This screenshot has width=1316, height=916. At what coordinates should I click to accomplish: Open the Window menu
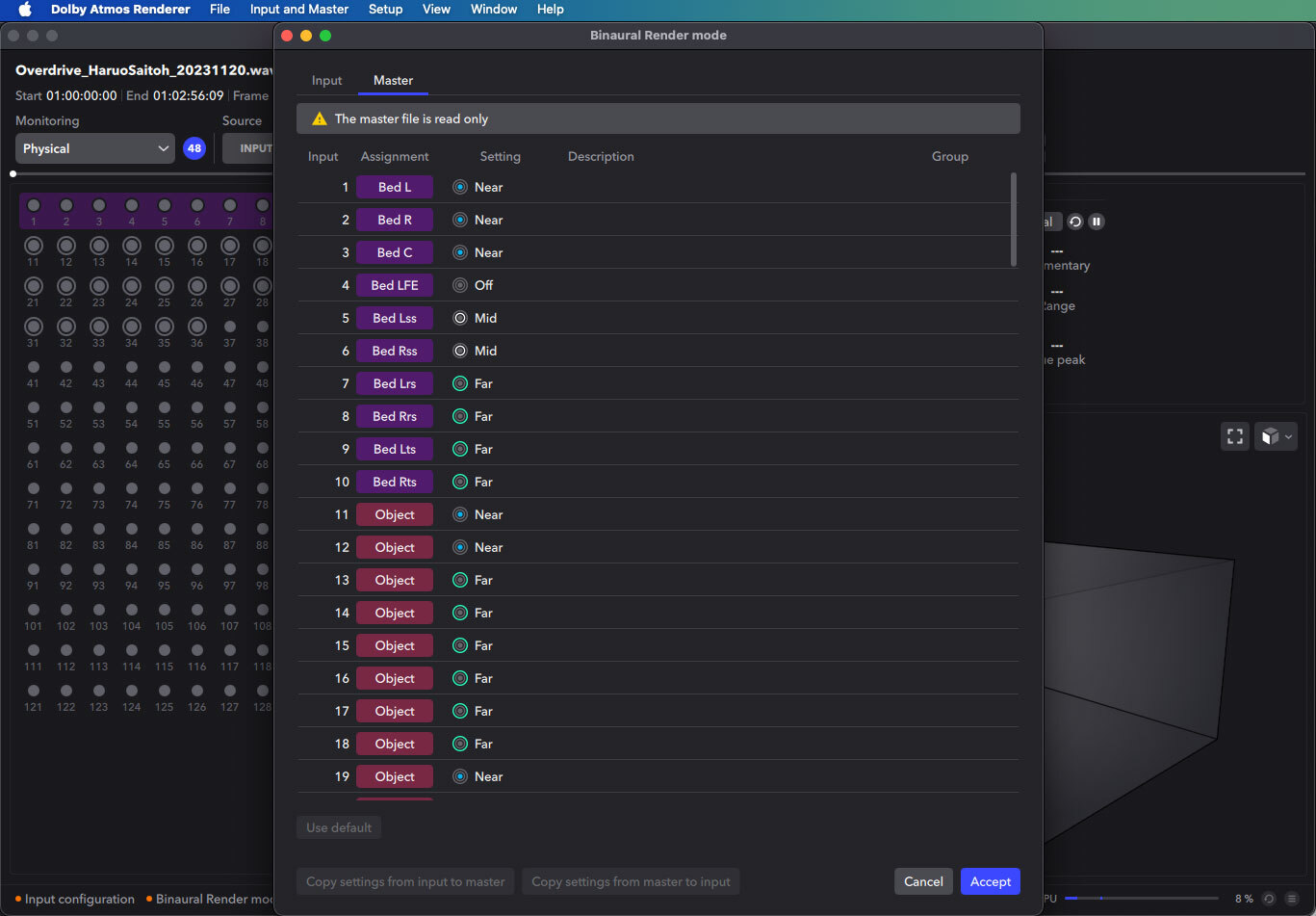(493, 9)
